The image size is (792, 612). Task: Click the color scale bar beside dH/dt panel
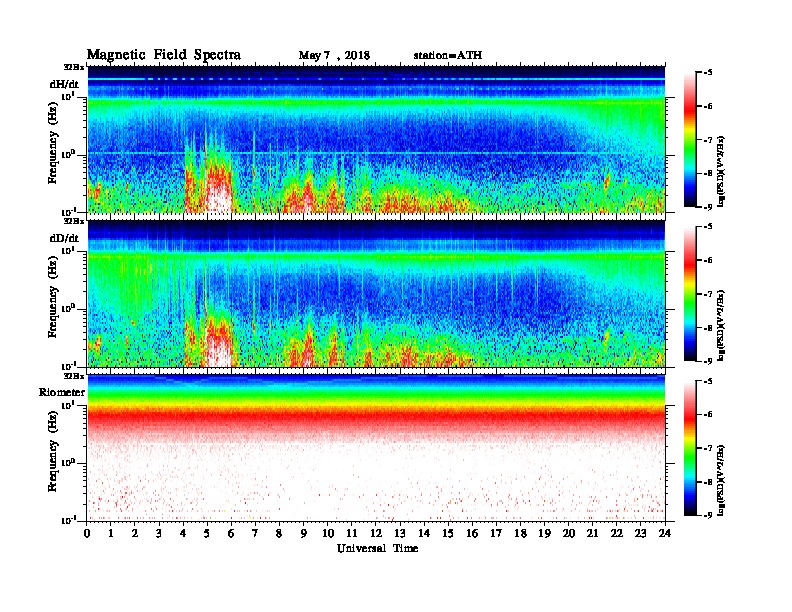[x=690, y=139]
